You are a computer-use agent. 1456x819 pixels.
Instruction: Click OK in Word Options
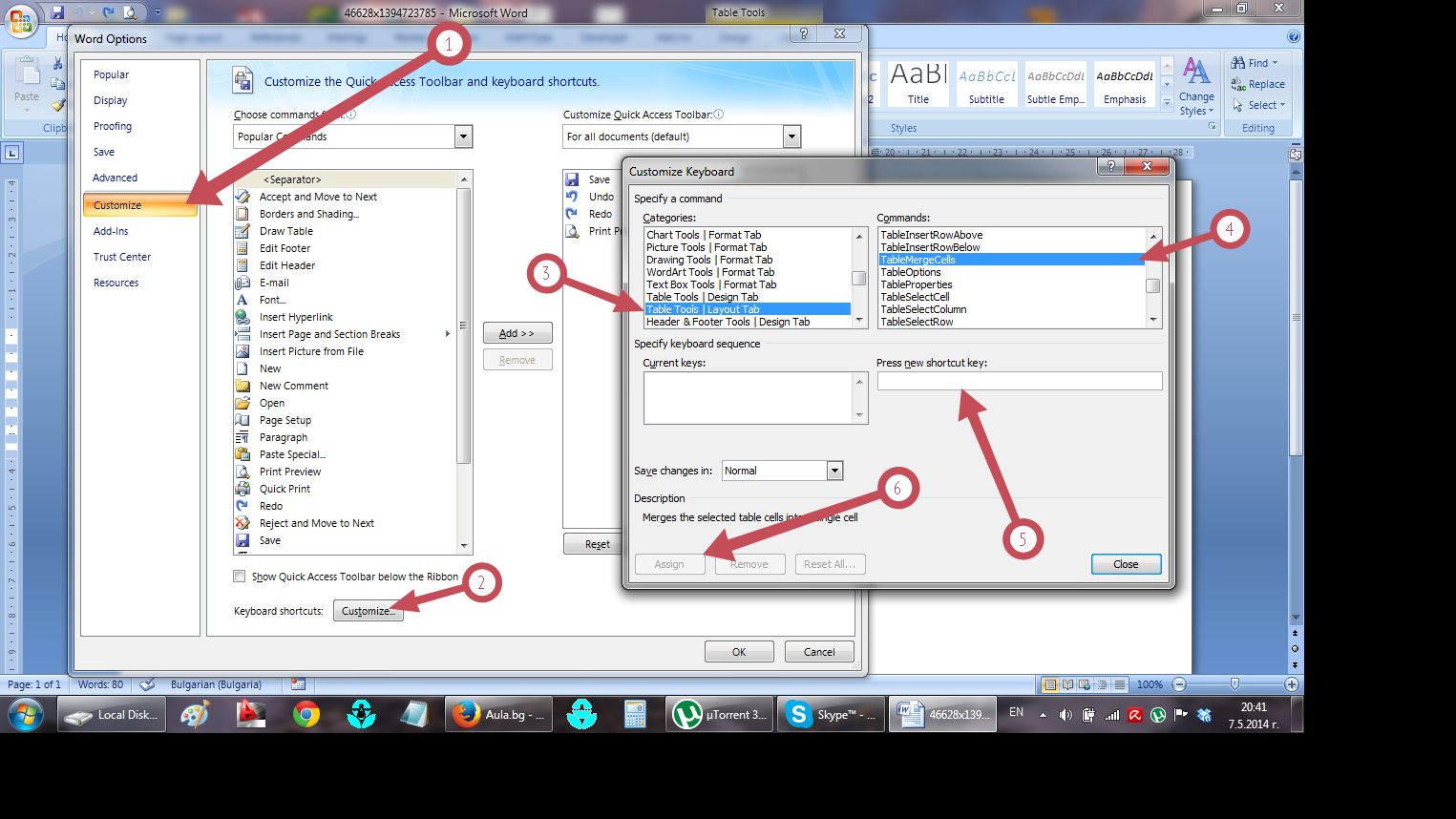click(x=739, y=652)
